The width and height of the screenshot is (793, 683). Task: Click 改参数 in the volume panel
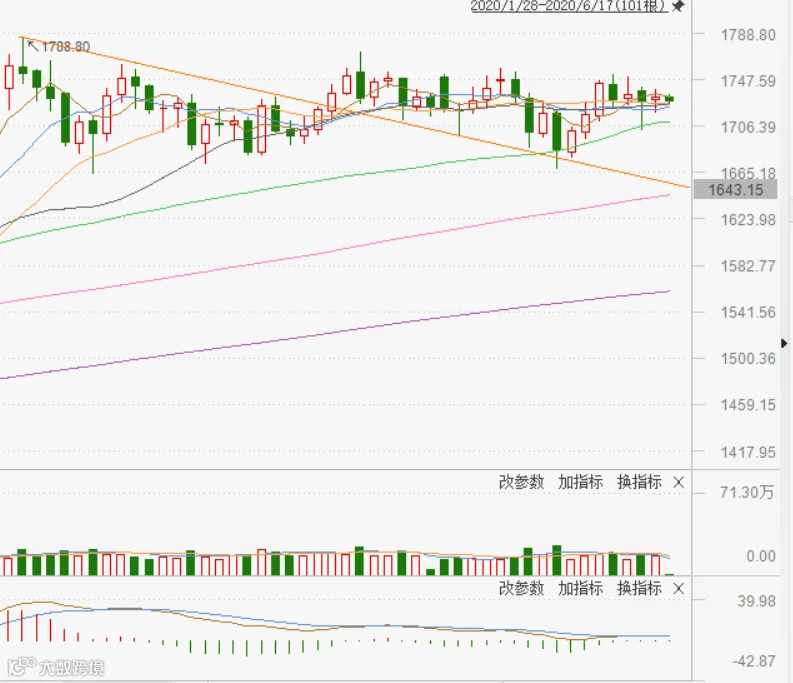(521, 482)
